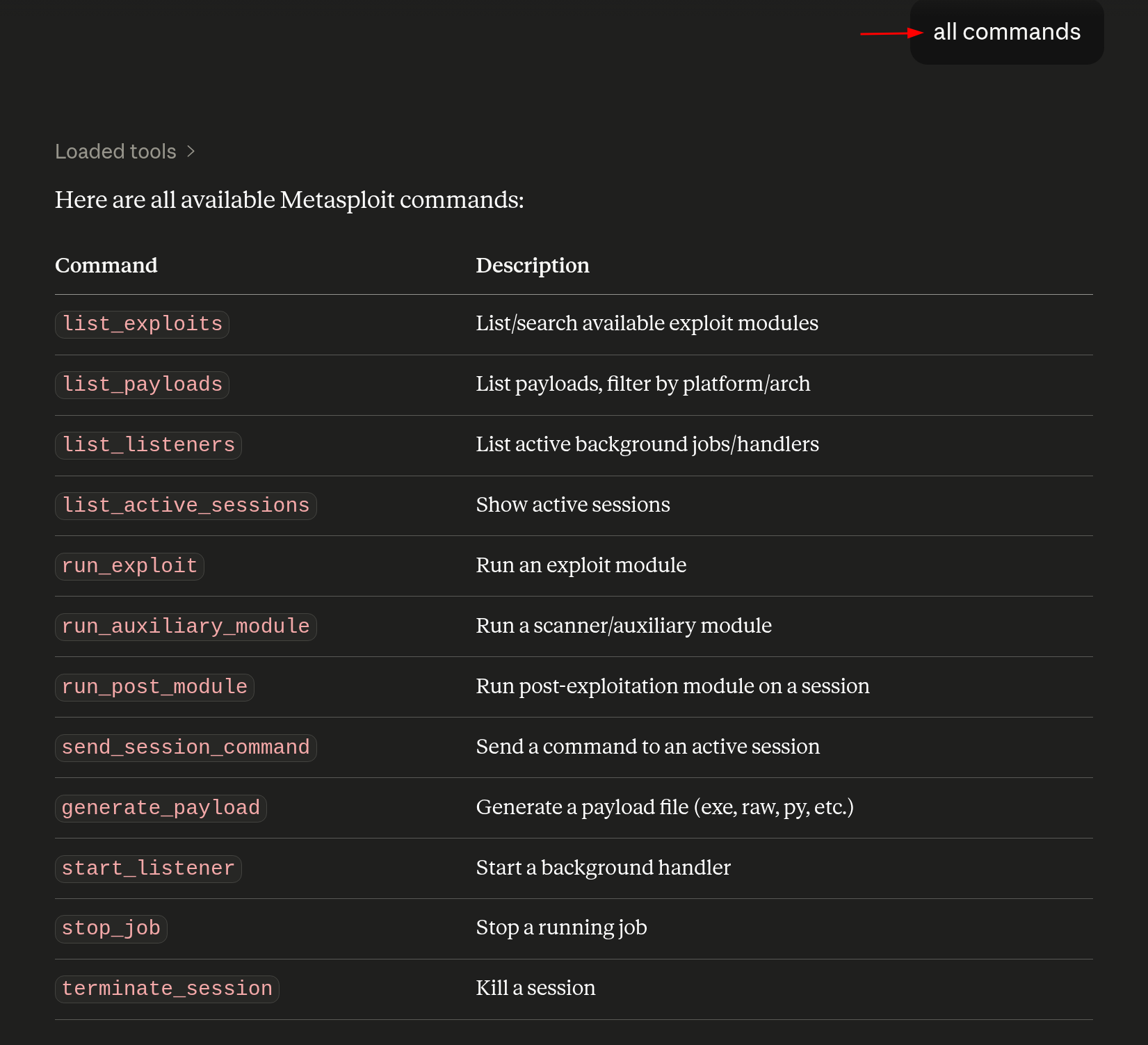Click "Start a background handler" description
1148x1045 pixels.
click(x=603, y=868)
